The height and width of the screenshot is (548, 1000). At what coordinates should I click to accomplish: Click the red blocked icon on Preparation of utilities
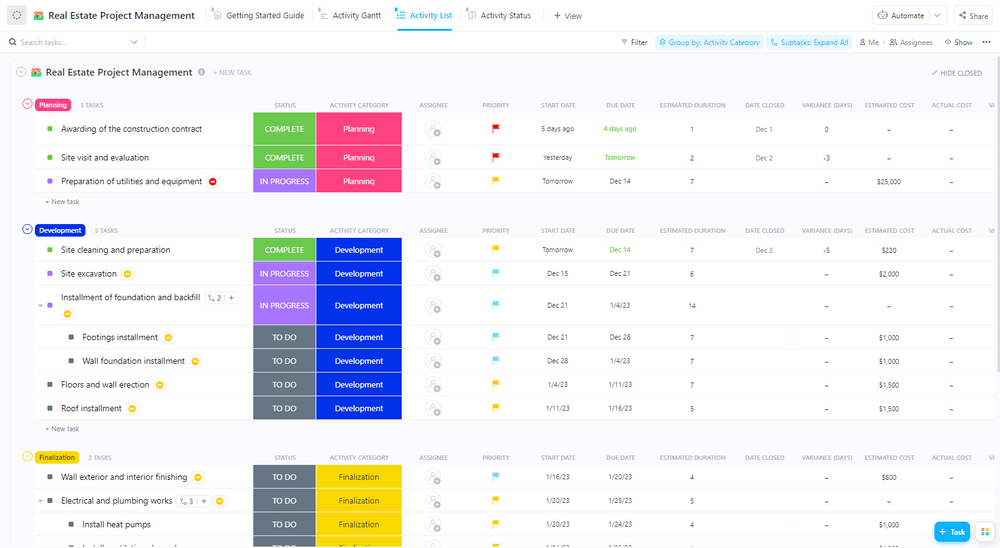pos(212,182)
